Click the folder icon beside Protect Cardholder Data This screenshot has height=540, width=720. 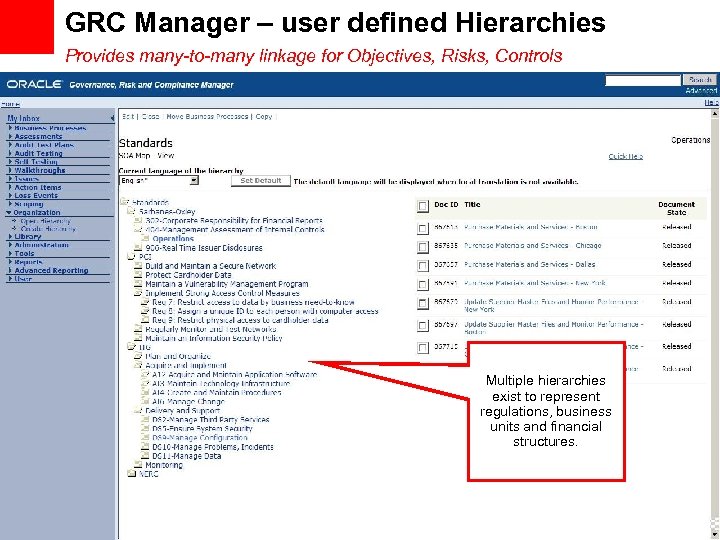click(x=138, y=275)
